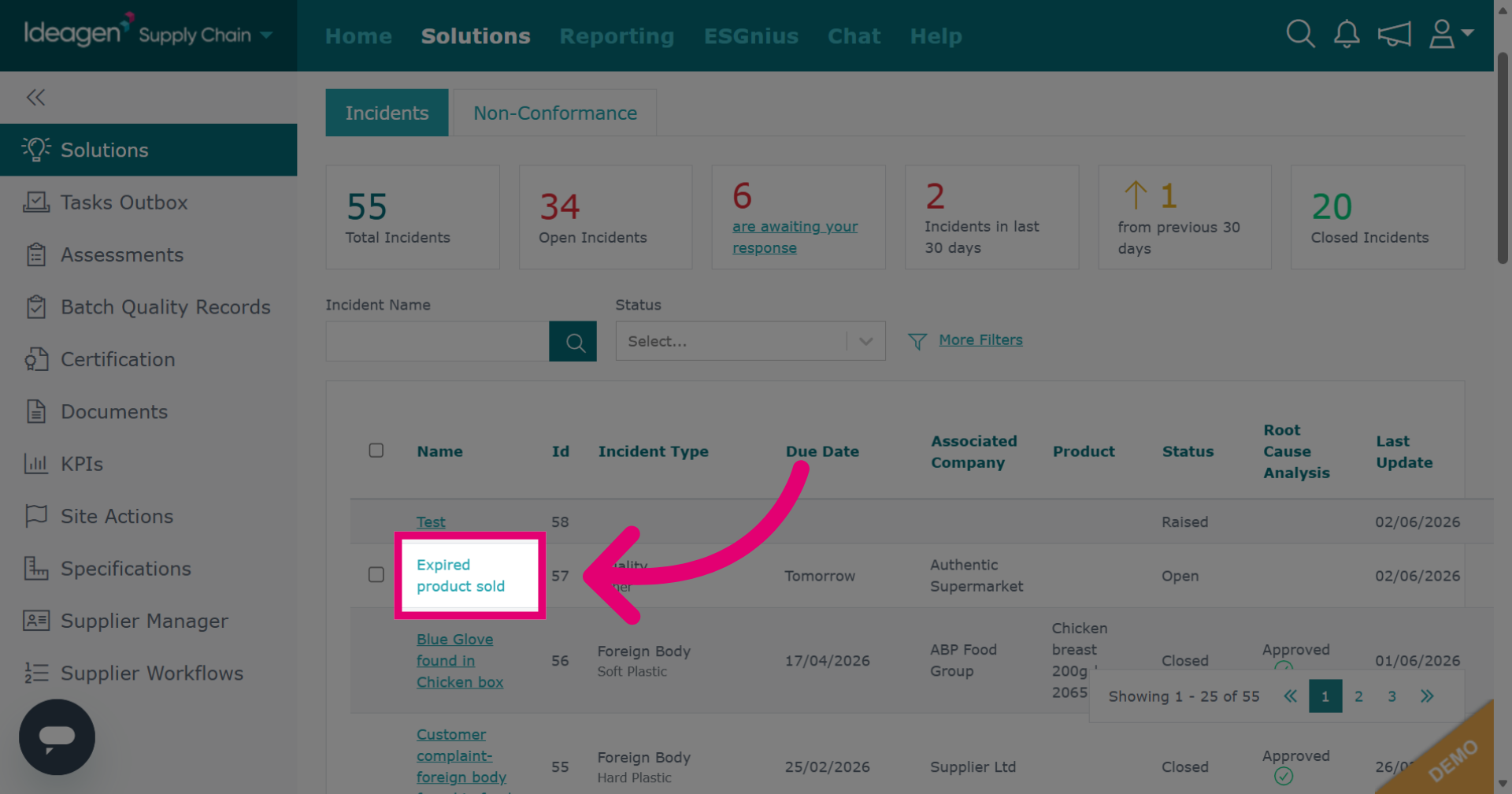
Task: Search incidents using the magnifier button
Action: coord(573,341)
